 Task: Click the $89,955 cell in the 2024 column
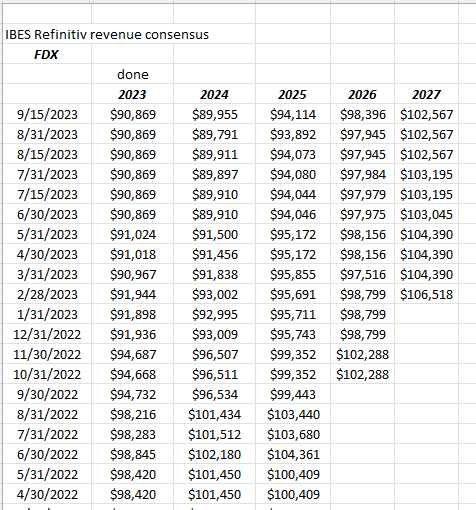(215, 114)
